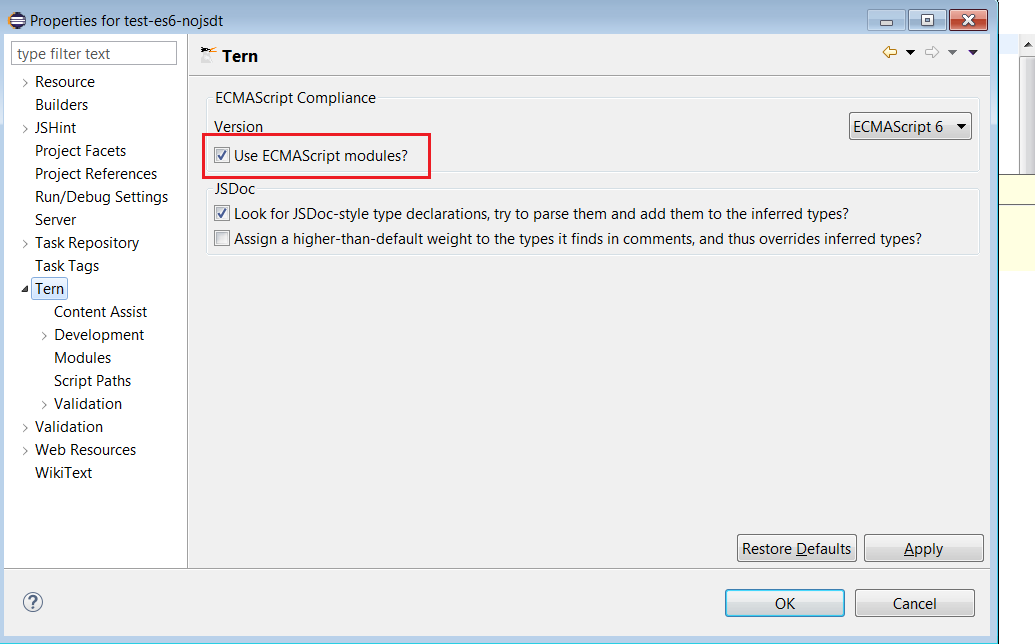Click the type filter text field

click(x=94, y=54)
